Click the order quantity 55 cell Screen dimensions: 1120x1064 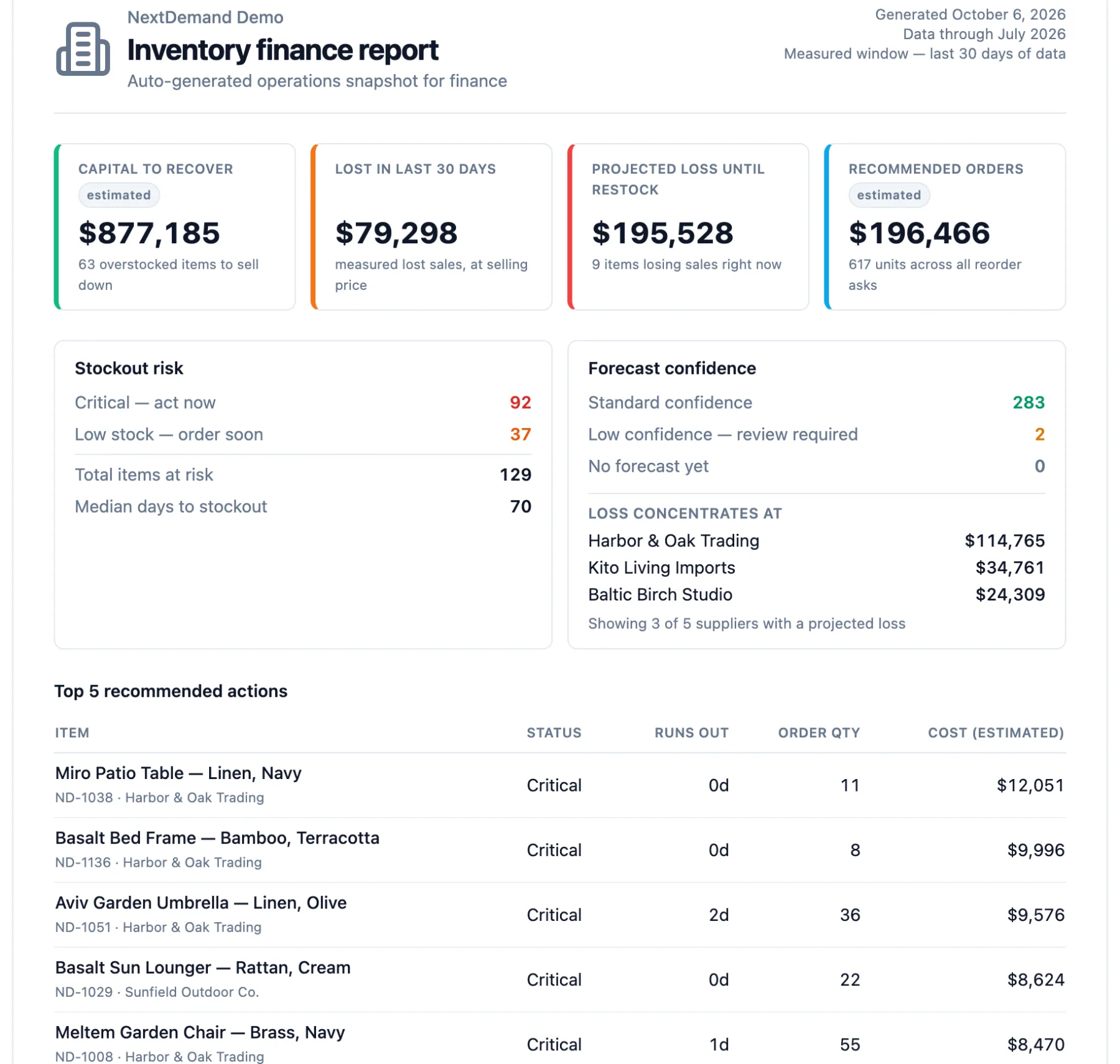(x=850, y=1045)
